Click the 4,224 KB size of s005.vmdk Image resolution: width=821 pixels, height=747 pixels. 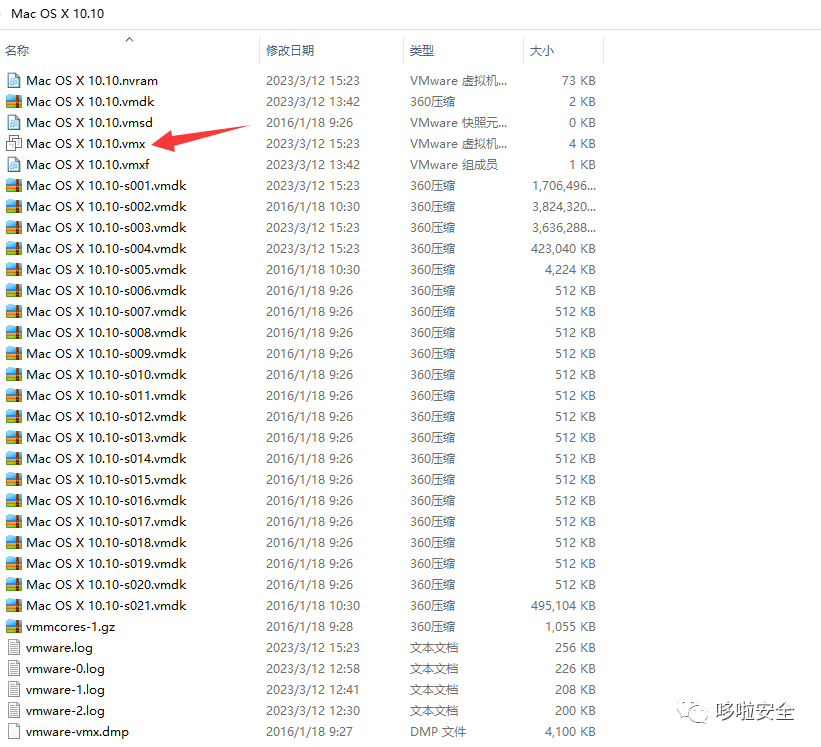click(570, 270)
